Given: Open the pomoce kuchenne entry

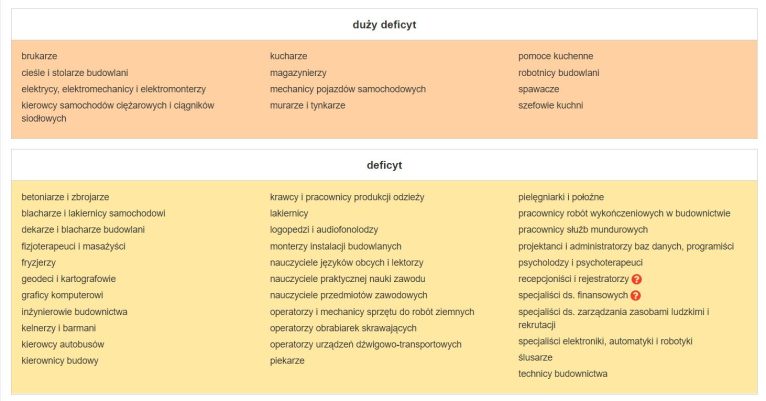Looking at the screenshot, I should point(555,56).
